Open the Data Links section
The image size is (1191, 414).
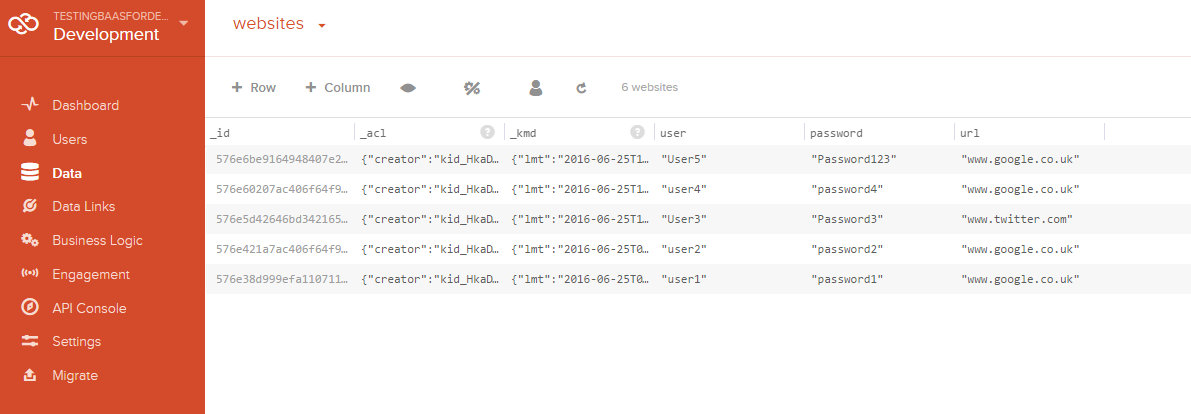coord(83,206)
